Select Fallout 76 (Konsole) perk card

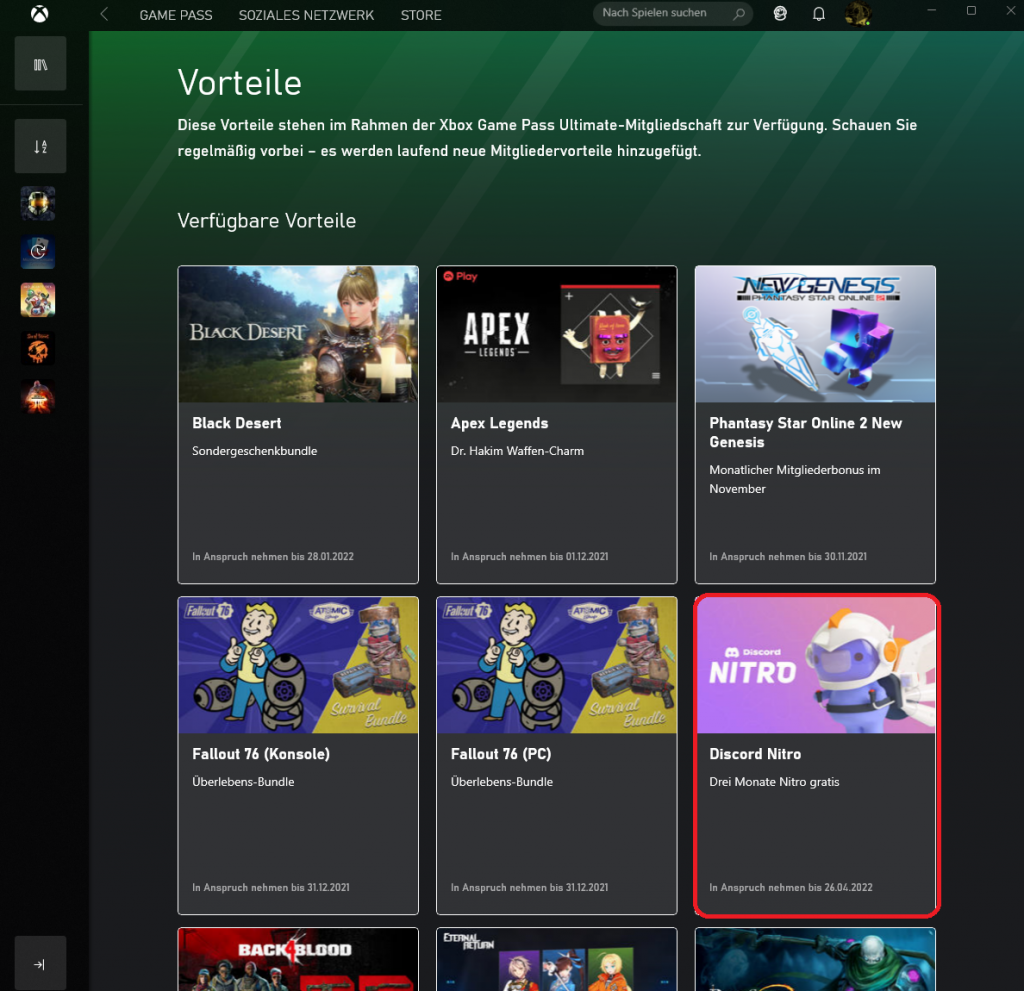pos(298,755)
